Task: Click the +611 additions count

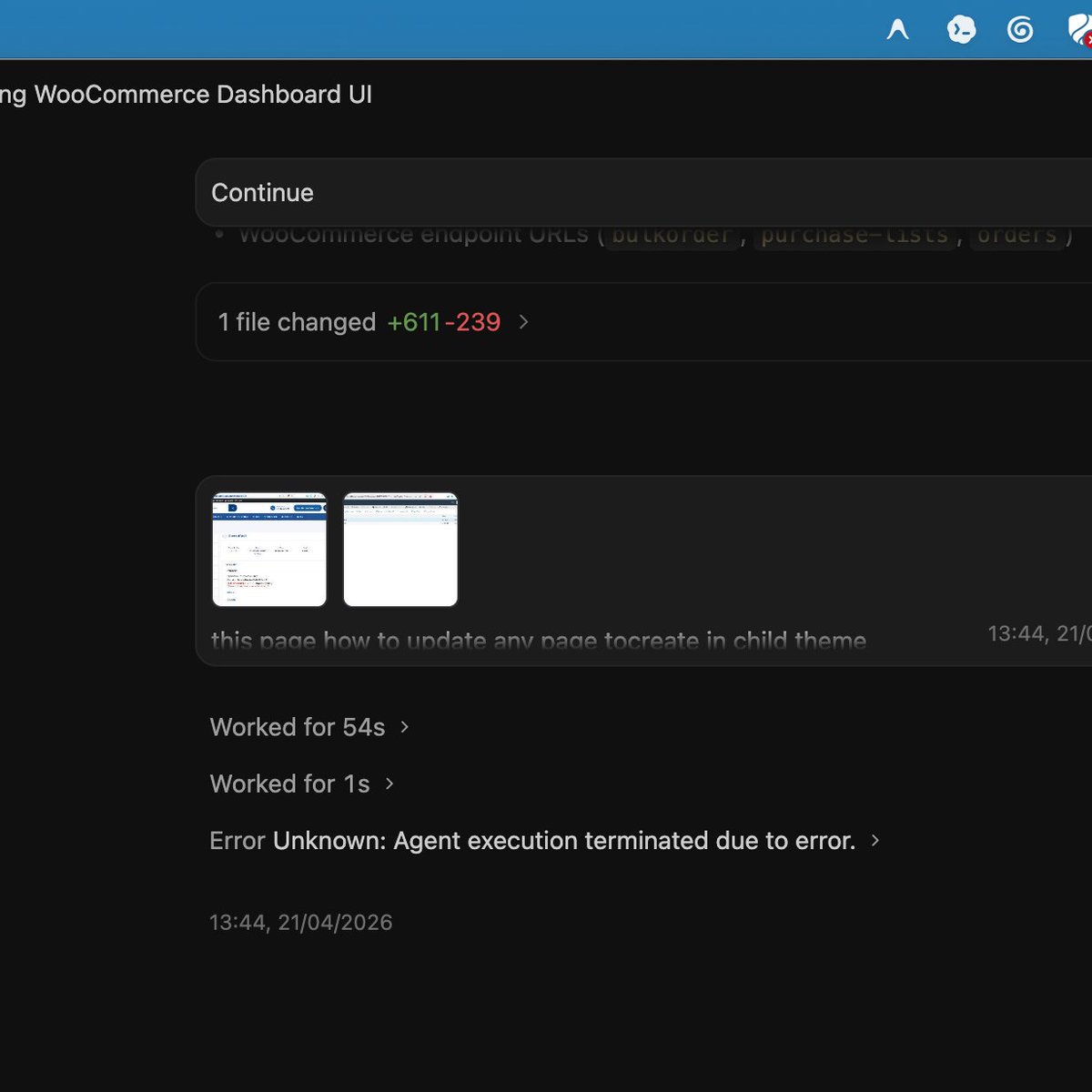Action: 413,322
